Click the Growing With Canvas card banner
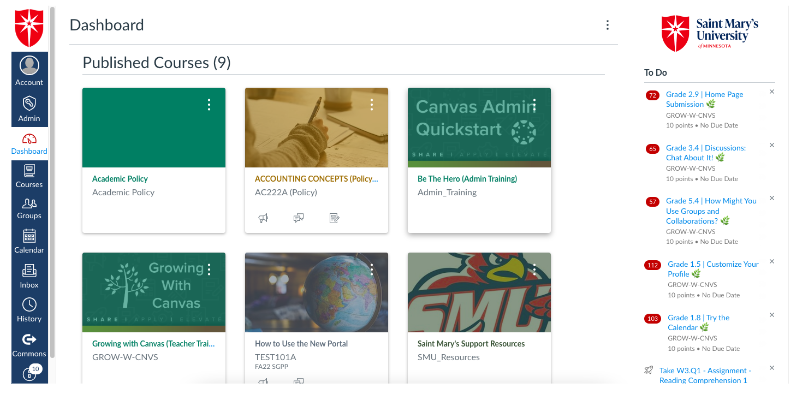This screenshot has width=799, height=410. 154,292
